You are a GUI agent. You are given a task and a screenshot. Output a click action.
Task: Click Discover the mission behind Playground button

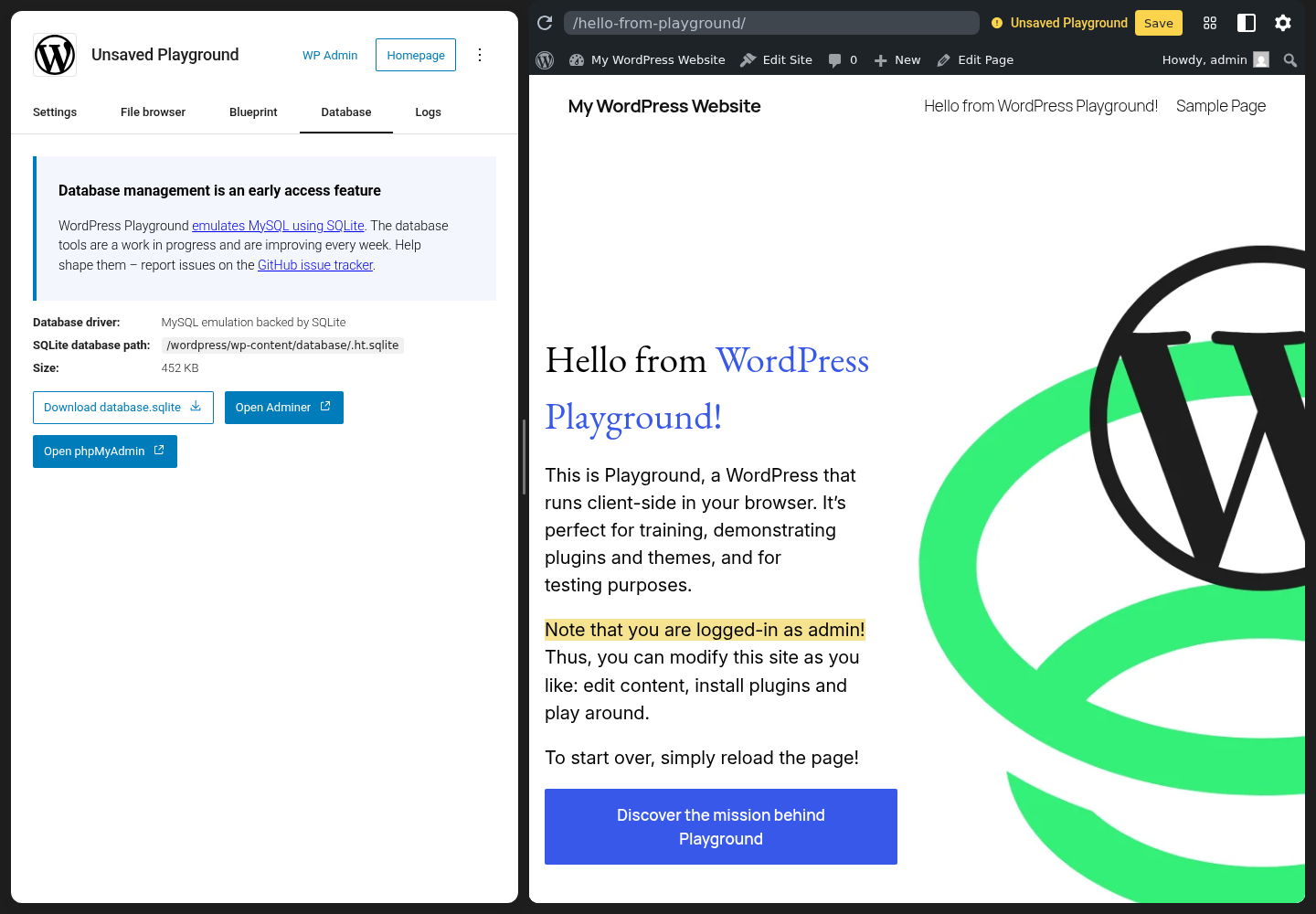(721, 826)
